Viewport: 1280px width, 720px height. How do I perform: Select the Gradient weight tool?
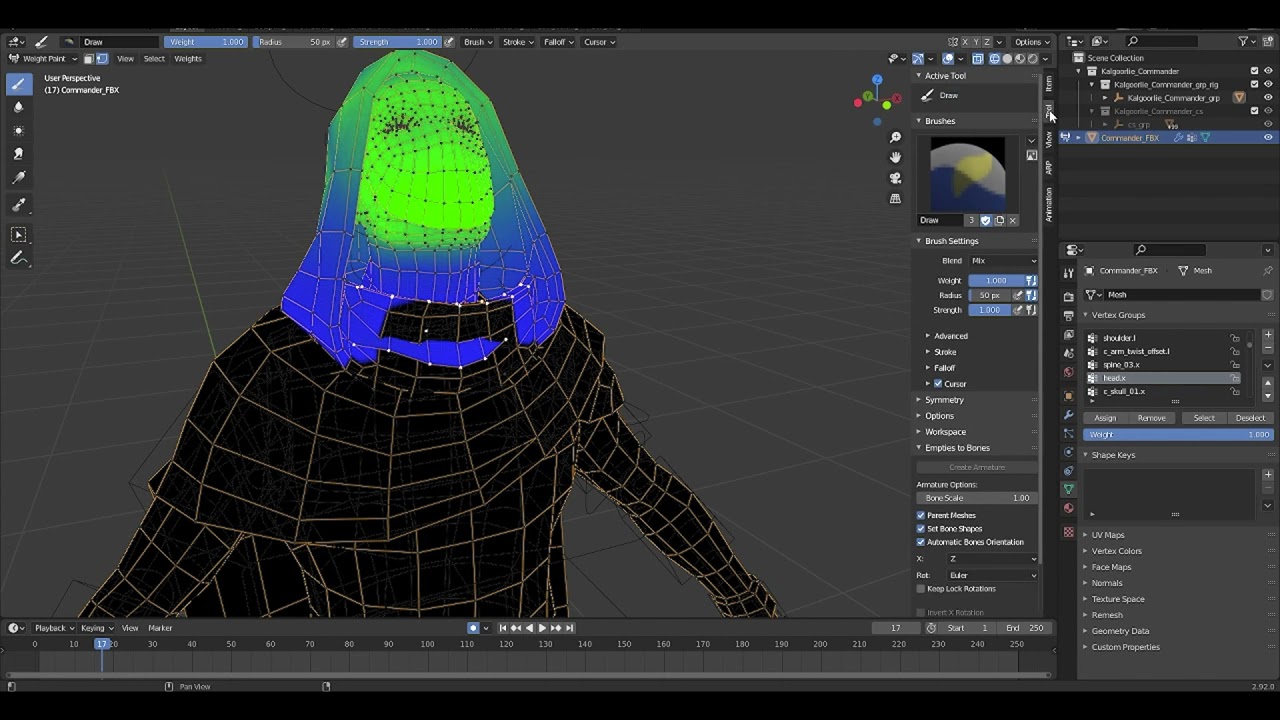click(18, 178)
